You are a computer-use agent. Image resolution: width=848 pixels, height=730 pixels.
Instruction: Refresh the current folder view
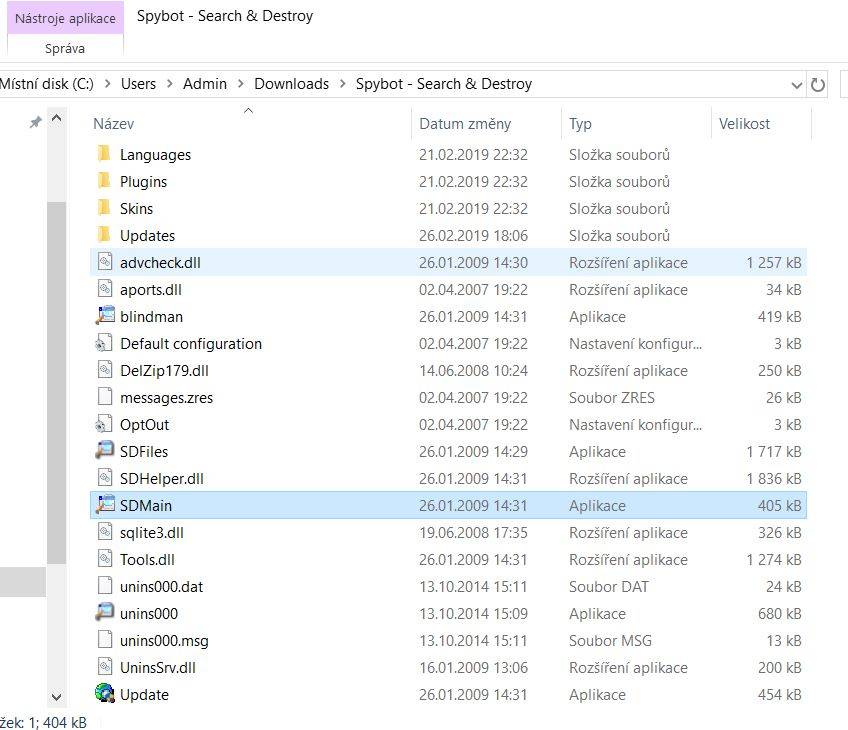(x=818, y=85)
